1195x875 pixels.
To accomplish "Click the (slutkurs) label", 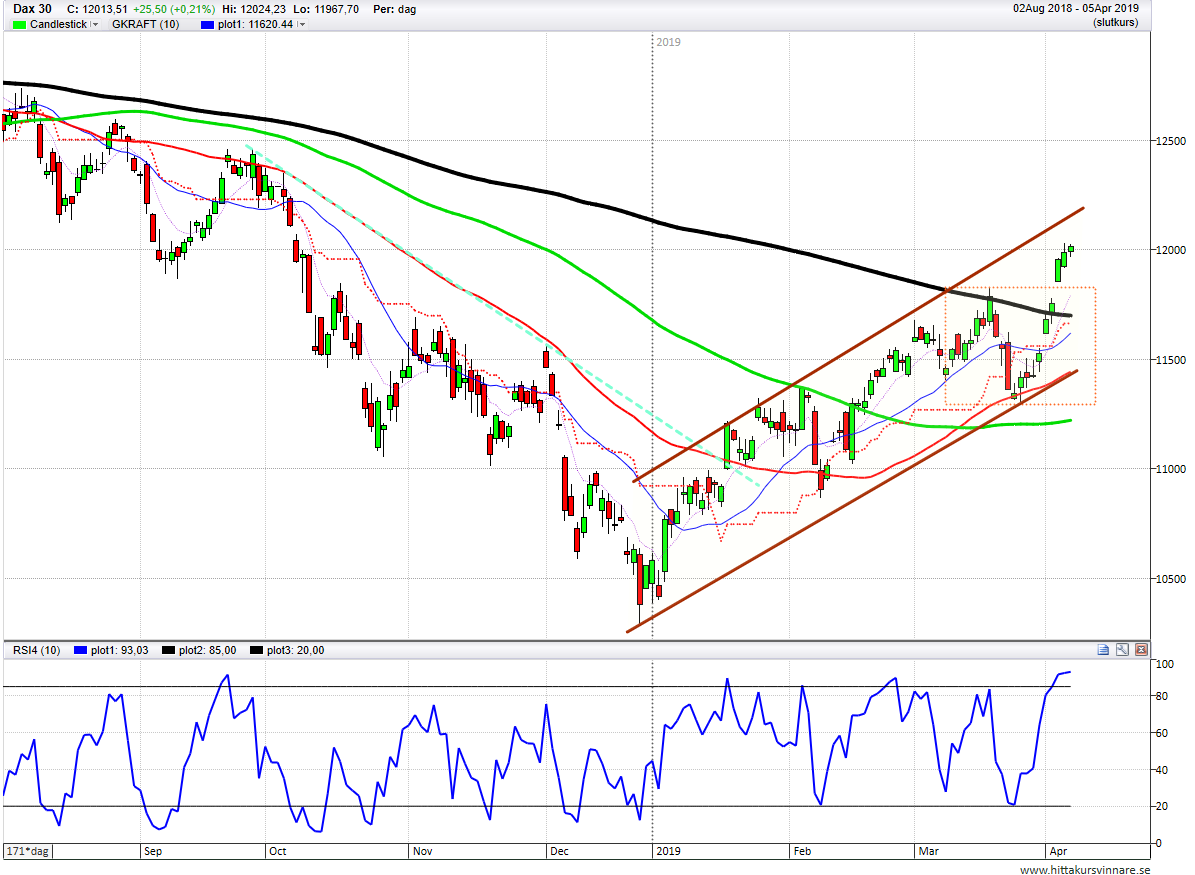I will pos(1116,22).
